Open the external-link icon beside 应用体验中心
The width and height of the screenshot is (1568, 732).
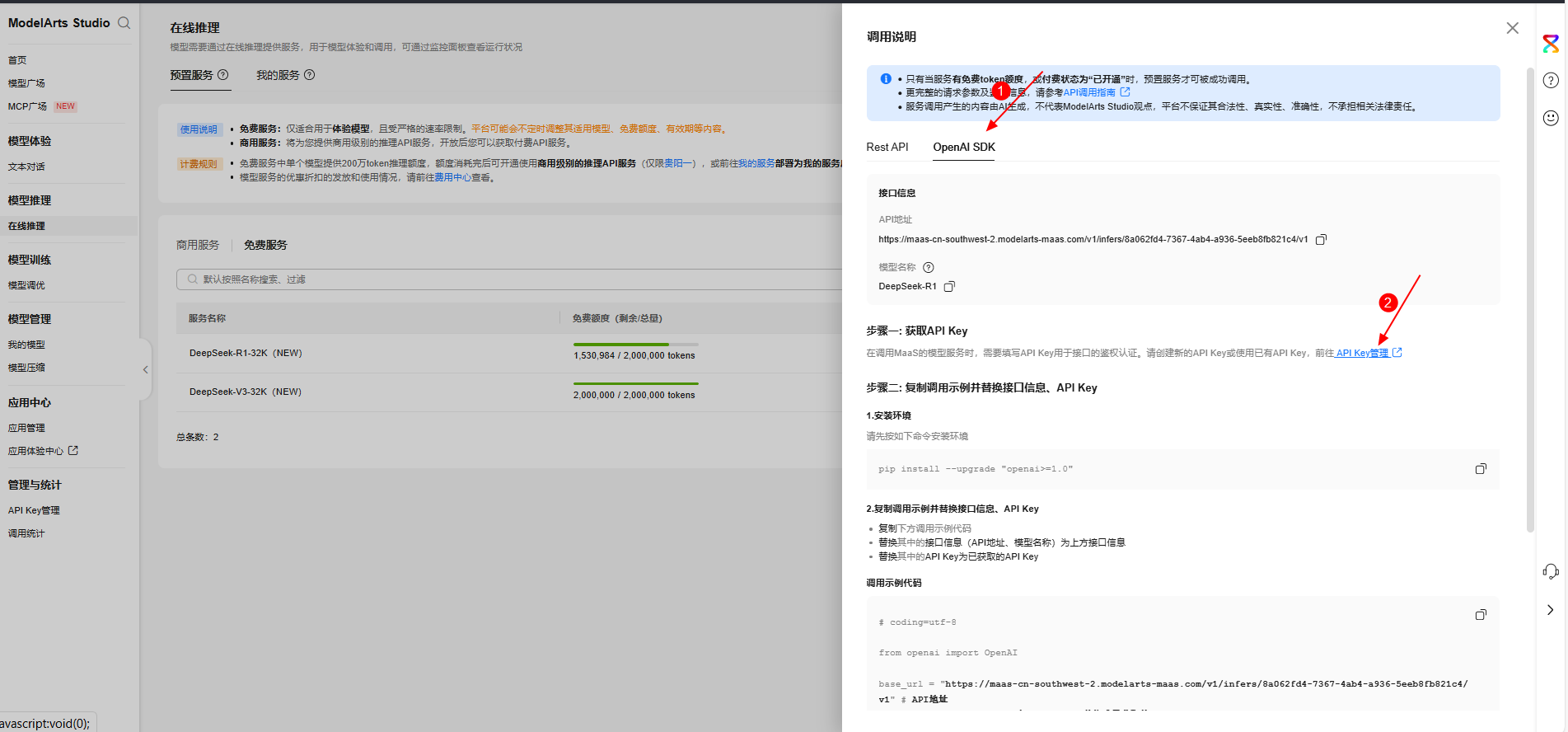pyautogui.click(x=73, y=450)
